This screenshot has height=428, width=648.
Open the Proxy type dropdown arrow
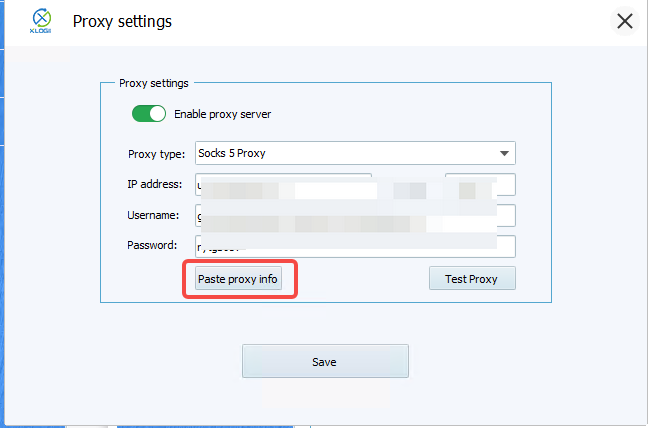[x=505, y=153]
